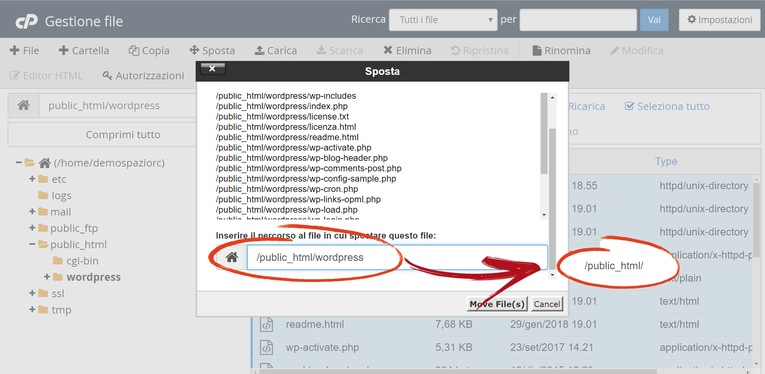
Task: Click /public_html/wordpress/wp-cron.php in dialog list
Action: click(x=287, y=189)
